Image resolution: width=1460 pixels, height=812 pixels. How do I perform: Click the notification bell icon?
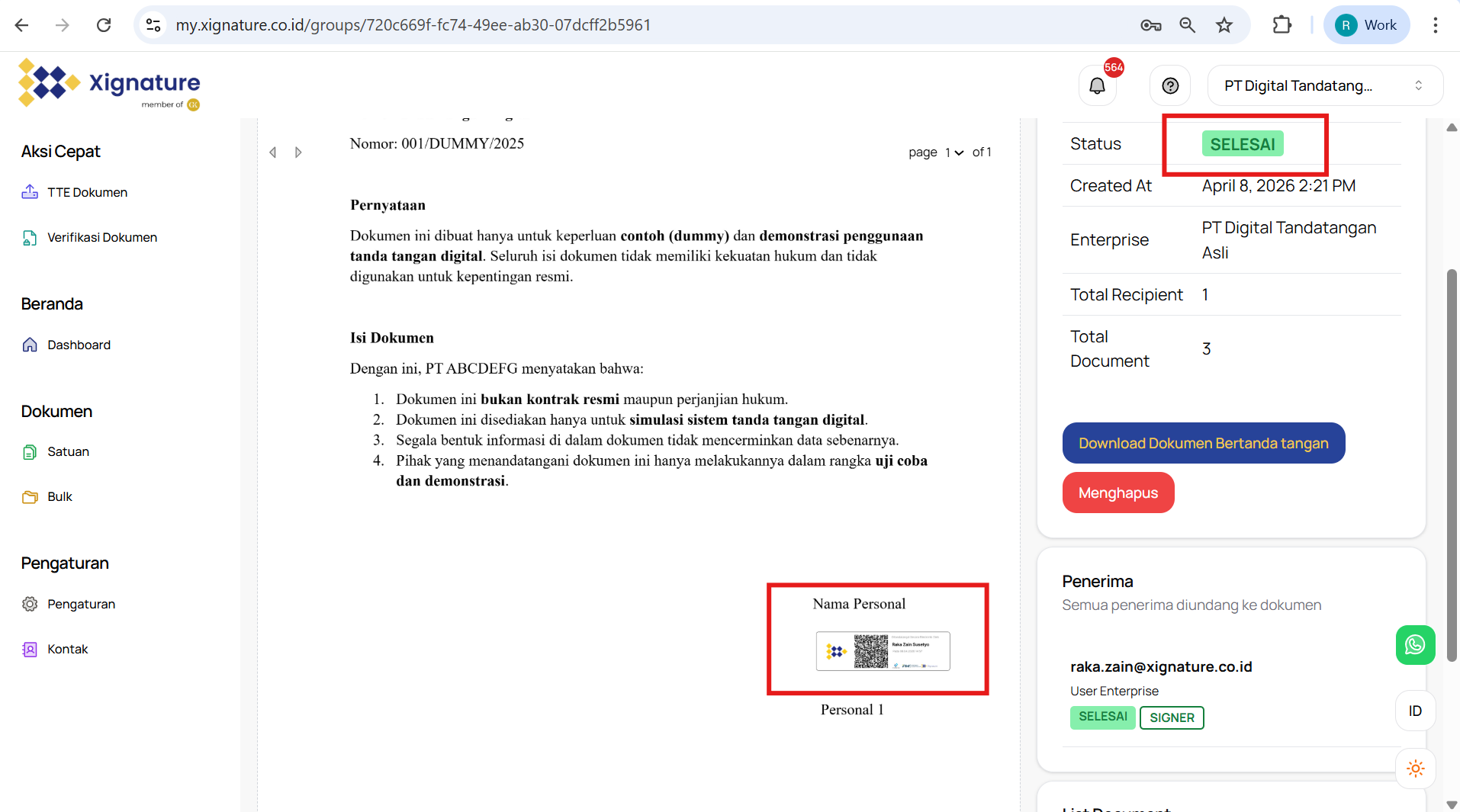click(1097, 86)
